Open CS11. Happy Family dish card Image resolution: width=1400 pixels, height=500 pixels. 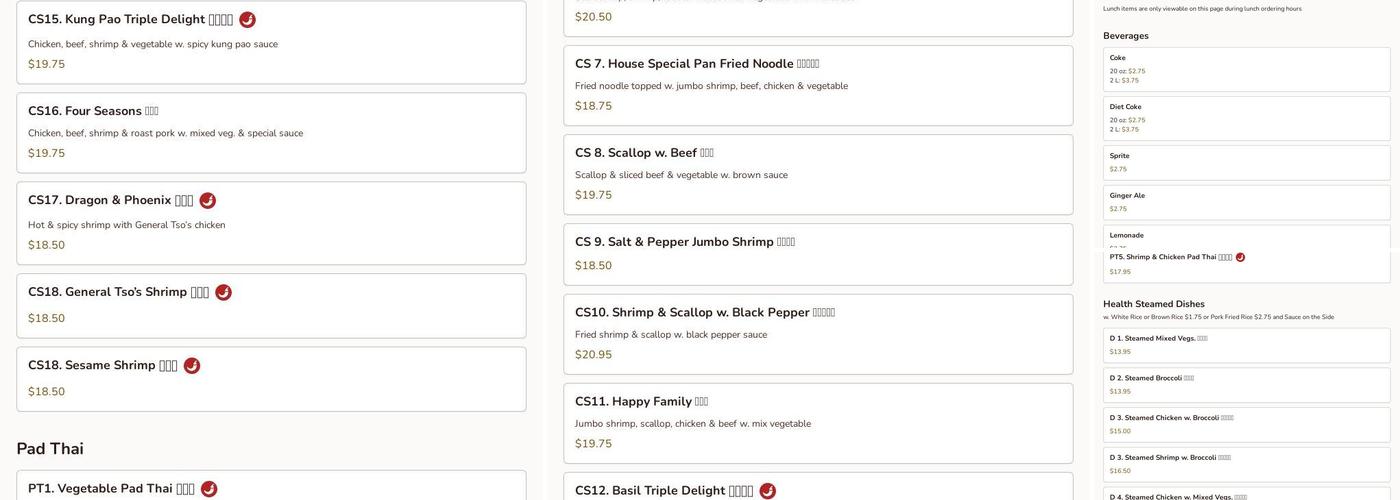click(x=817, y=423)
